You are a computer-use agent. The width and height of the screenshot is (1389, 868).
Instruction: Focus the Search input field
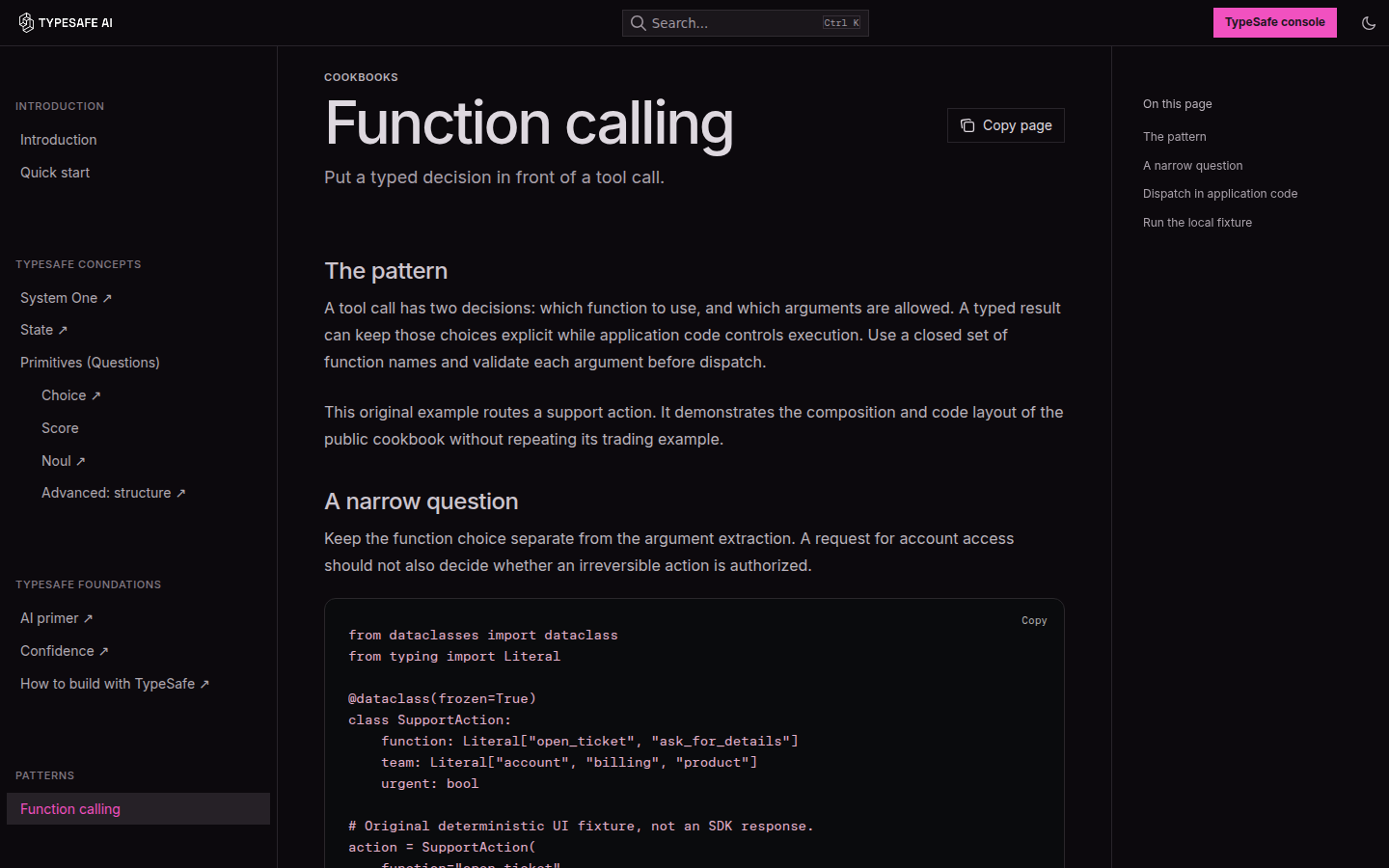tap(745, 23)
